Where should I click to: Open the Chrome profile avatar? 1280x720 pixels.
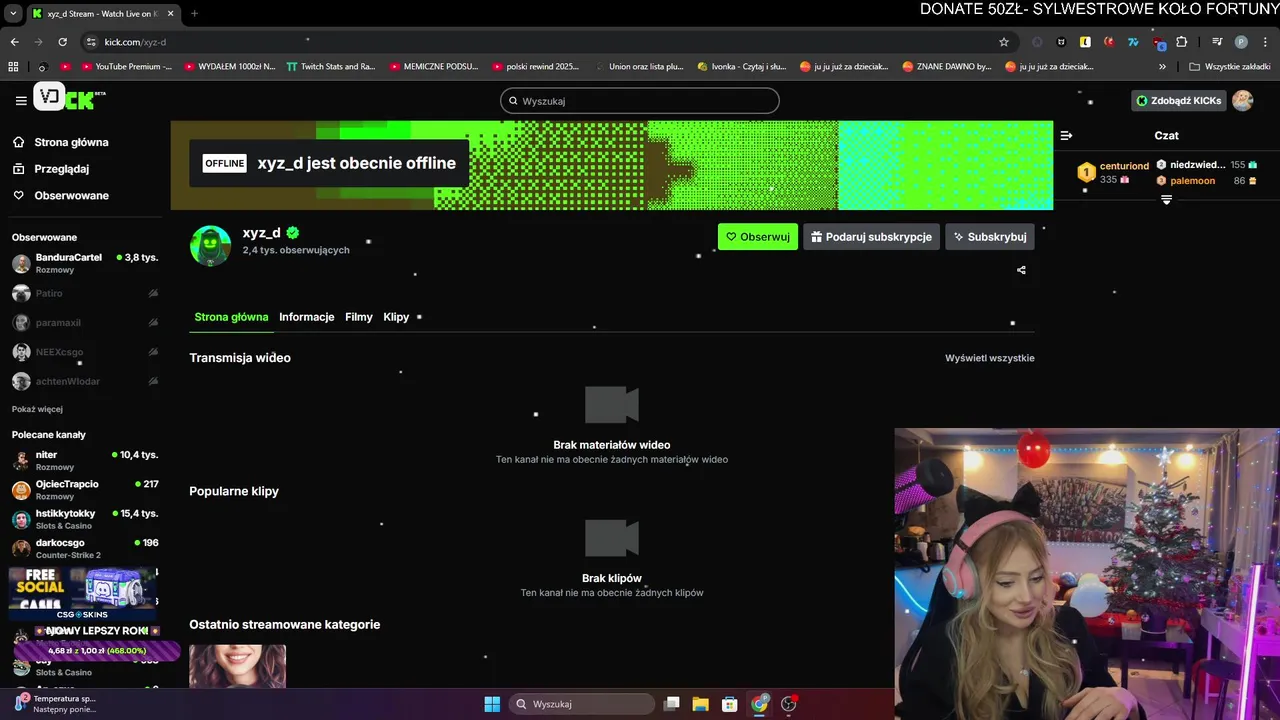1241,42
